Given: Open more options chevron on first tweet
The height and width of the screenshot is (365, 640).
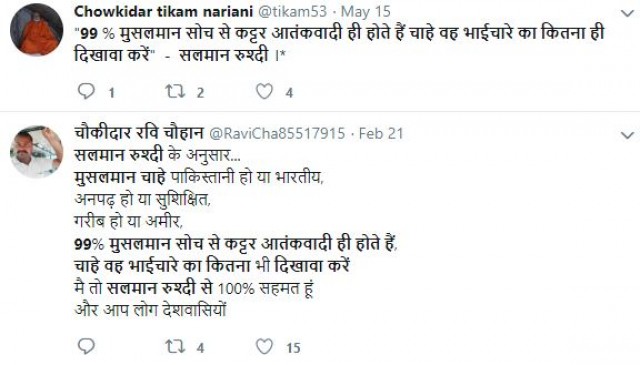Looking at the screenshot, I should pos(627,13).
